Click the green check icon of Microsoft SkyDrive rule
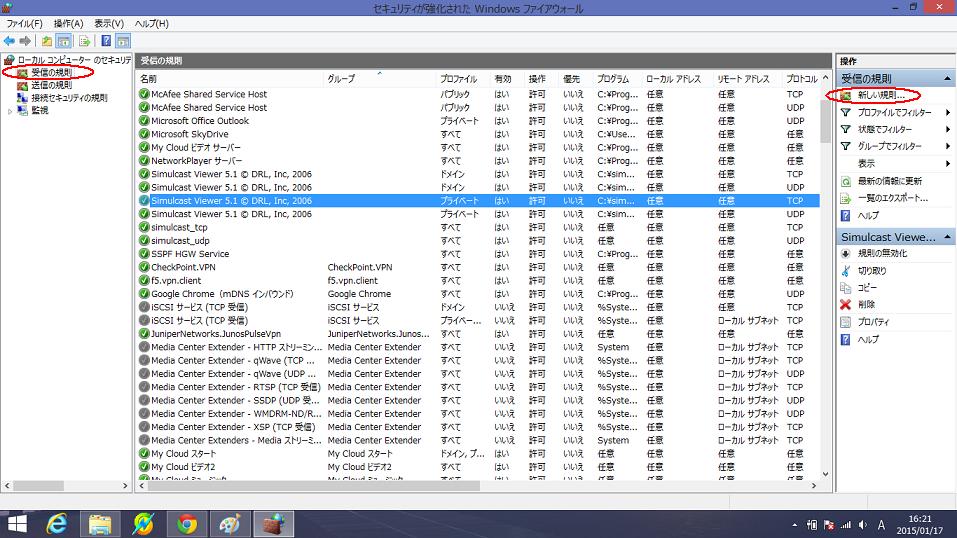The image size is (957, 538). (144, 134)
